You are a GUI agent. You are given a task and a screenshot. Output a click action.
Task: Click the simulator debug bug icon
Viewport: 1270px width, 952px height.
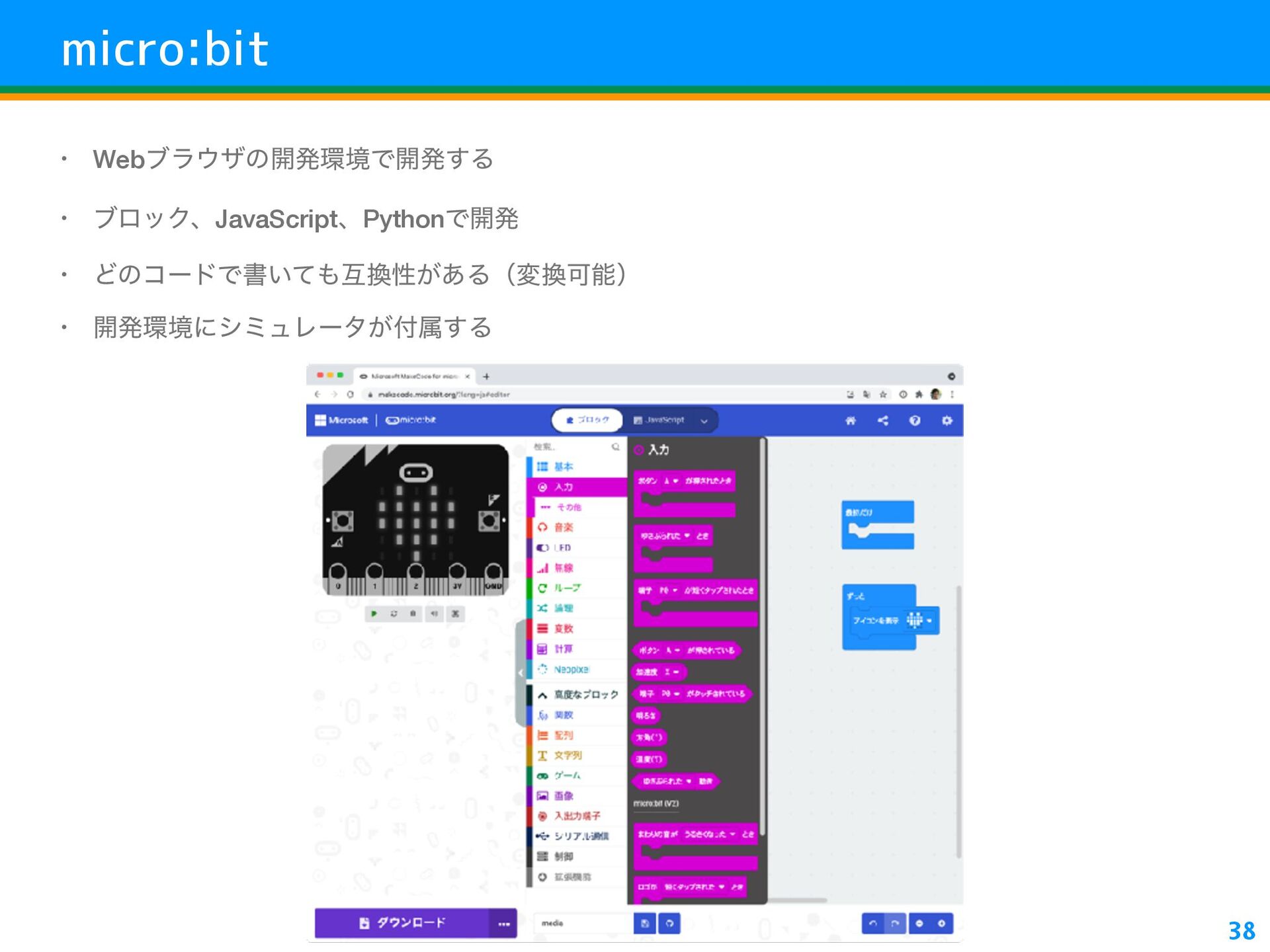coord(413,614)
